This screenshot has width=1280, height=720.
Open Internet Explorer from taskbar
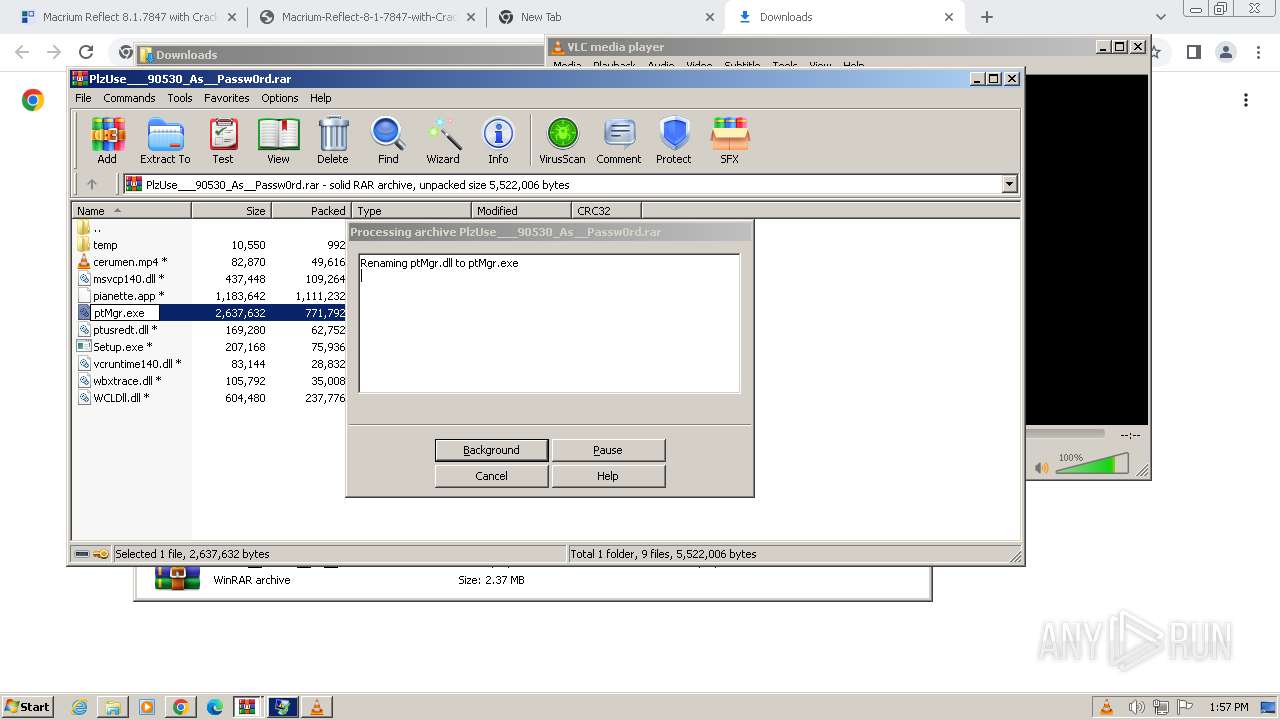click(x=80, y=707)
